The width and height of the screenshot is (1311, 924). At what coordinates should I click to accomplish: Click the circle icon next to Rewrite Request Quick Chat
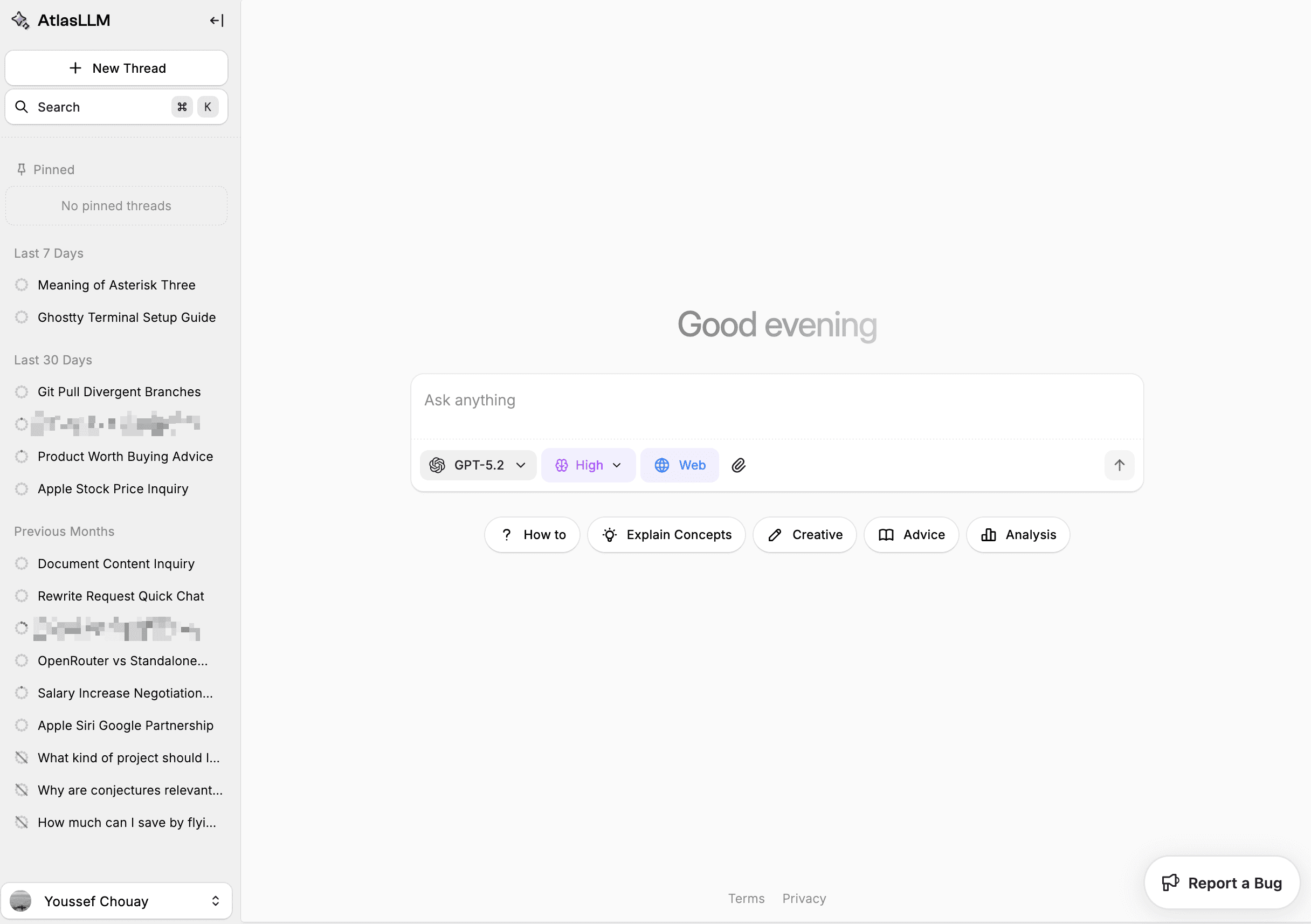point(22,596)
